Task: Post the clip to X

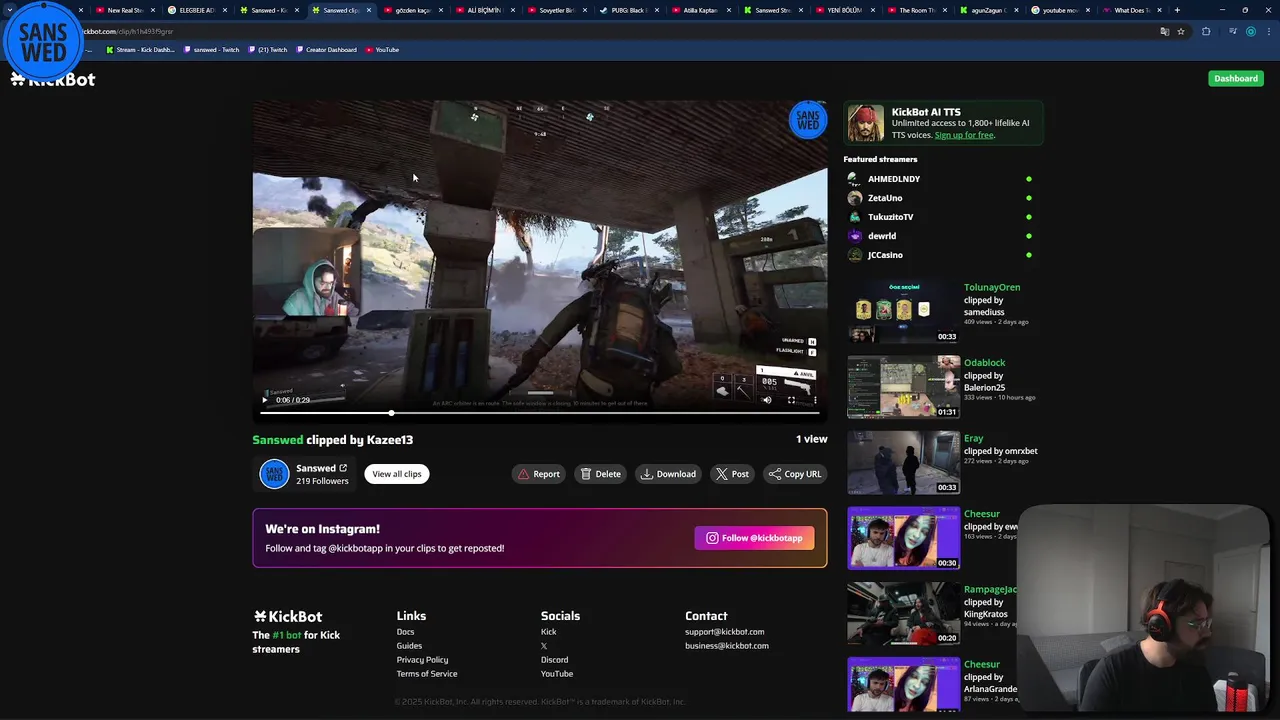Action: click(x=732, y=474)
